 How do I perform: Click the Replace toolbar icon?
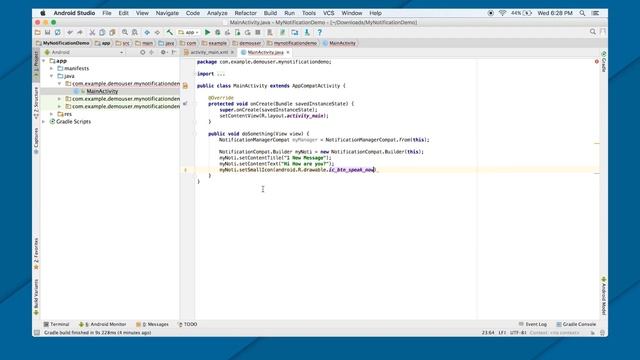(135, 32)
